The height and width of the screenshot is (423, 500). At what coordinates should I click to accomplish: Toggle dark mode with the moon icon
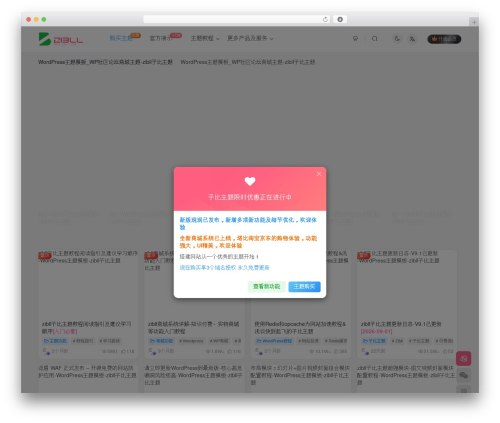397,39
